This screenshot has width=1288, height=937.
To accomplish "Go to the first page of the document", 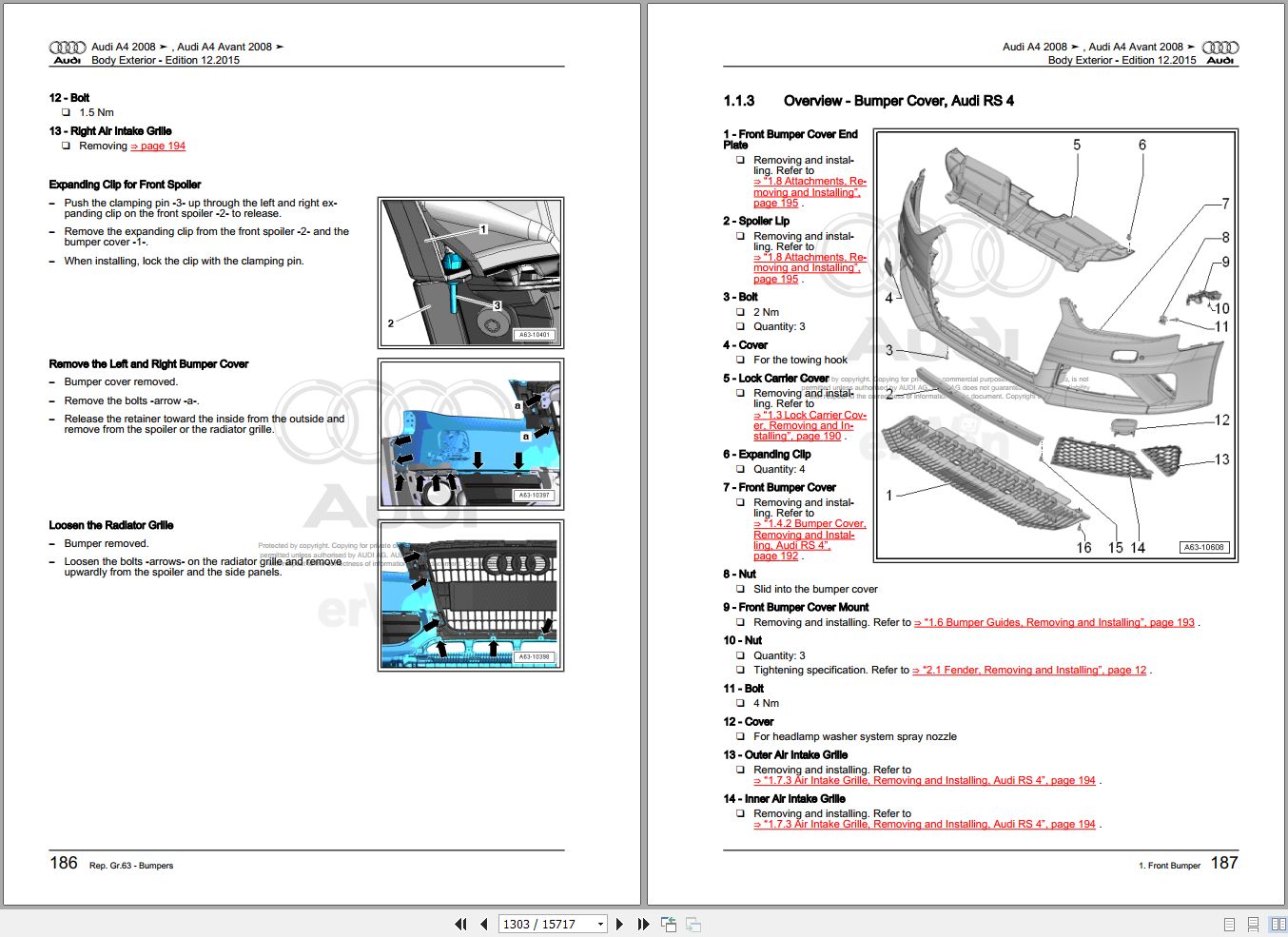I will pos(461,924).
